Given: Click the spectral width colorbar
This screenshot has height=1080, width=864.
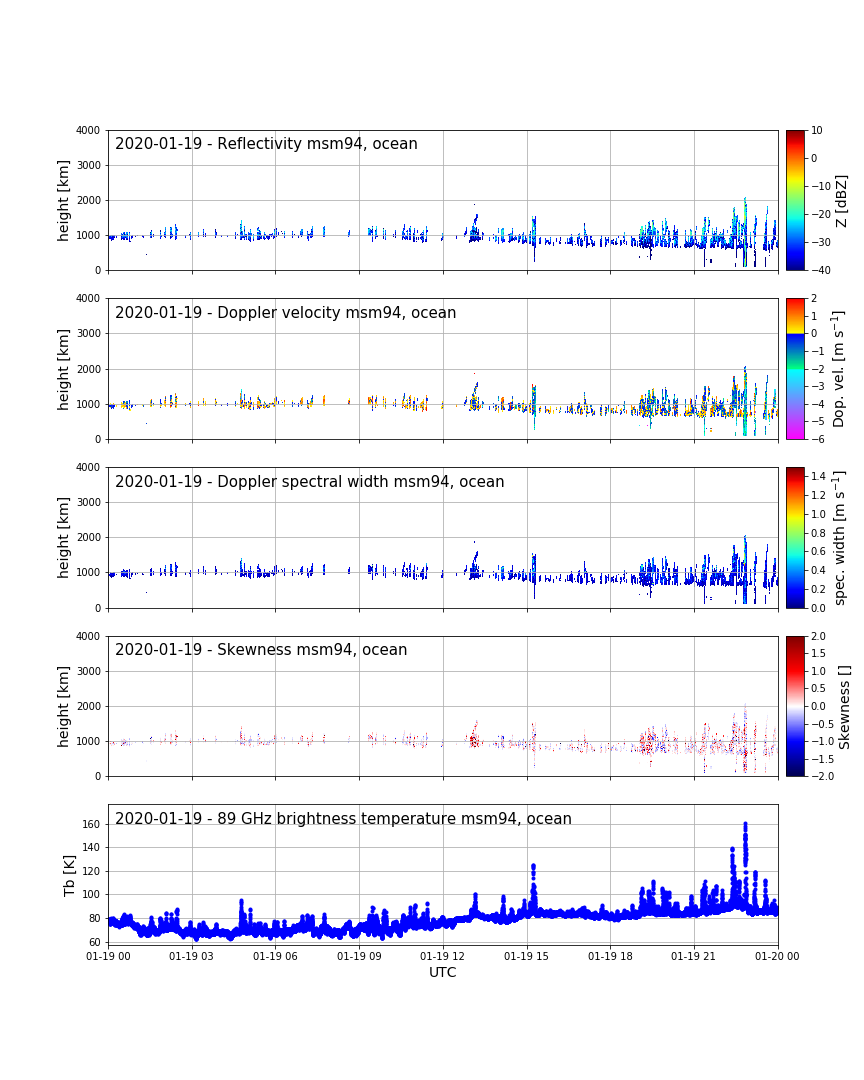Looking at the screenshot, I should click(x=795, y=537).
